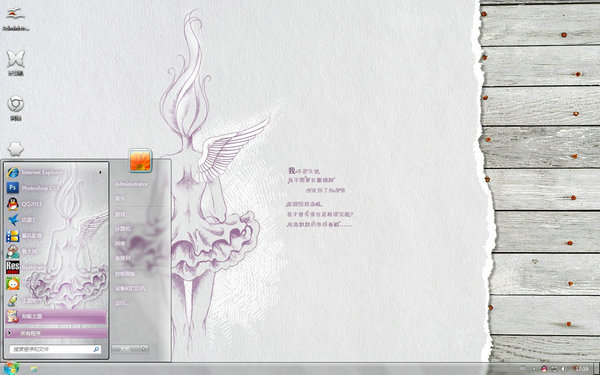Open the Network link in Start menu
This screenshot has width=600, height=375.
(120, 243)
